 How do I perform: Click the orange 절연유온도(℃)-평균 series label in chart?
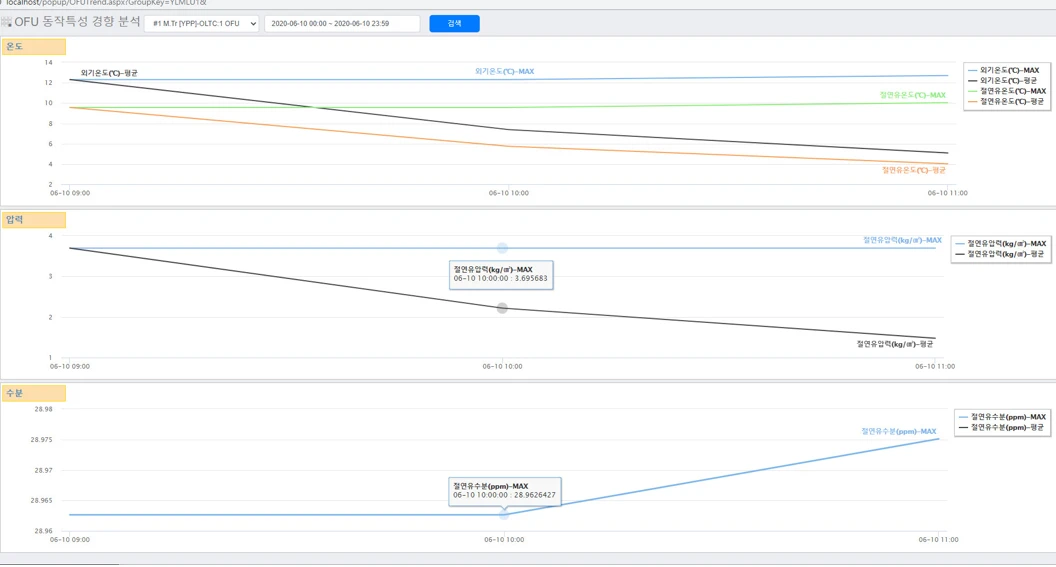(x=914, y=170)
